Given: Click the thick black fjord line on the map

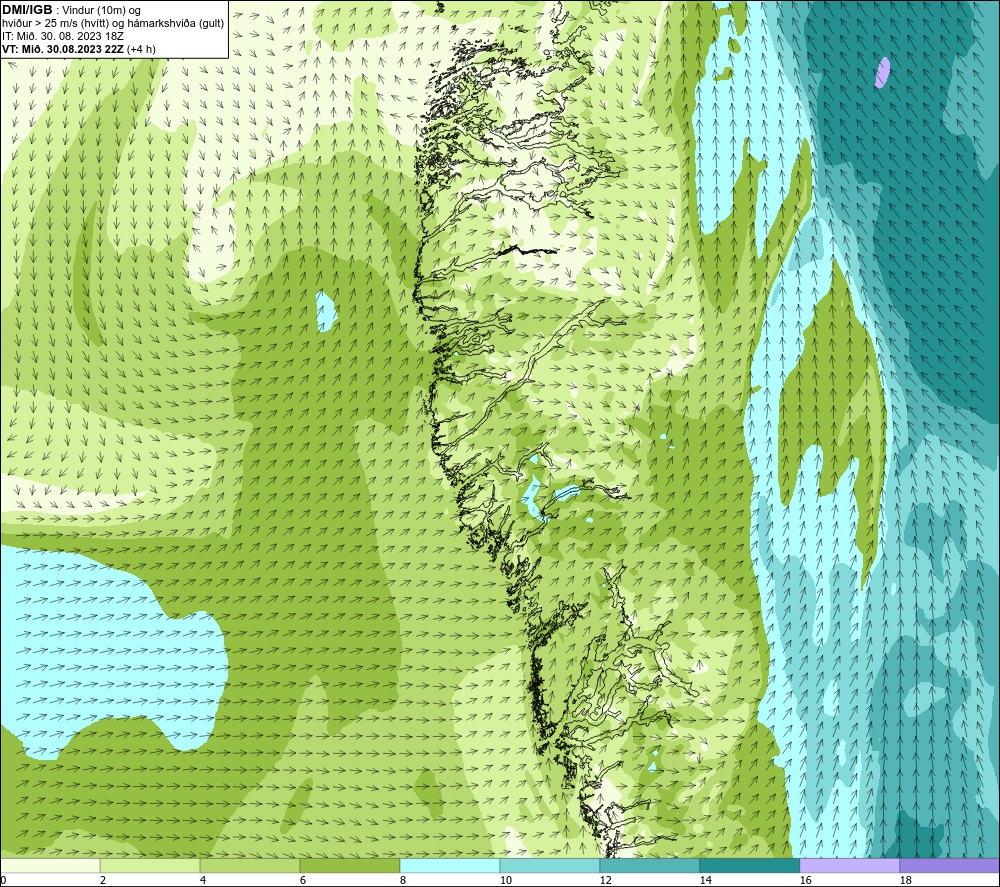Looking at the screenshot, I should [528, 250].
